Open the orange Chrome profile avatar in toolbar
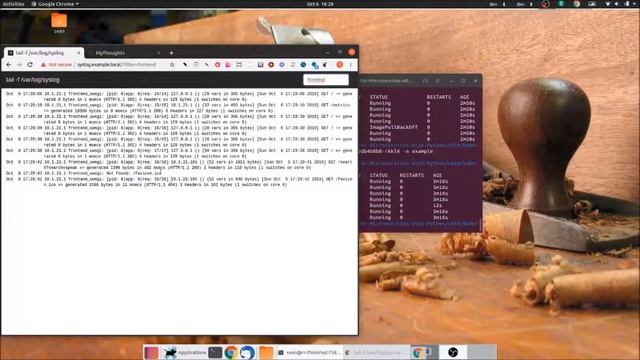The width and height of the screenshot is (640, 360). coord(340,64)
